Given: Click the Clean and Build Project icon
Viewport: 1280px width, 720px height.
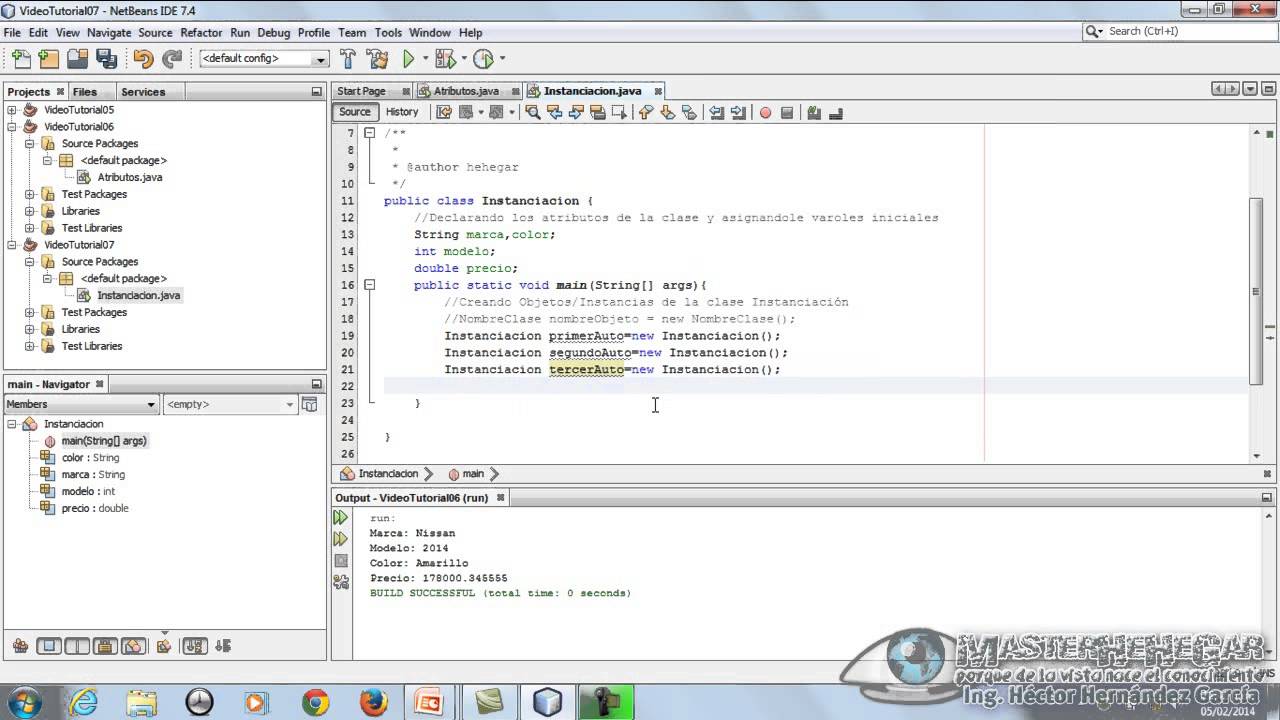Looking at the screenshot, I should pyautogui.click(x=377, y=59).
